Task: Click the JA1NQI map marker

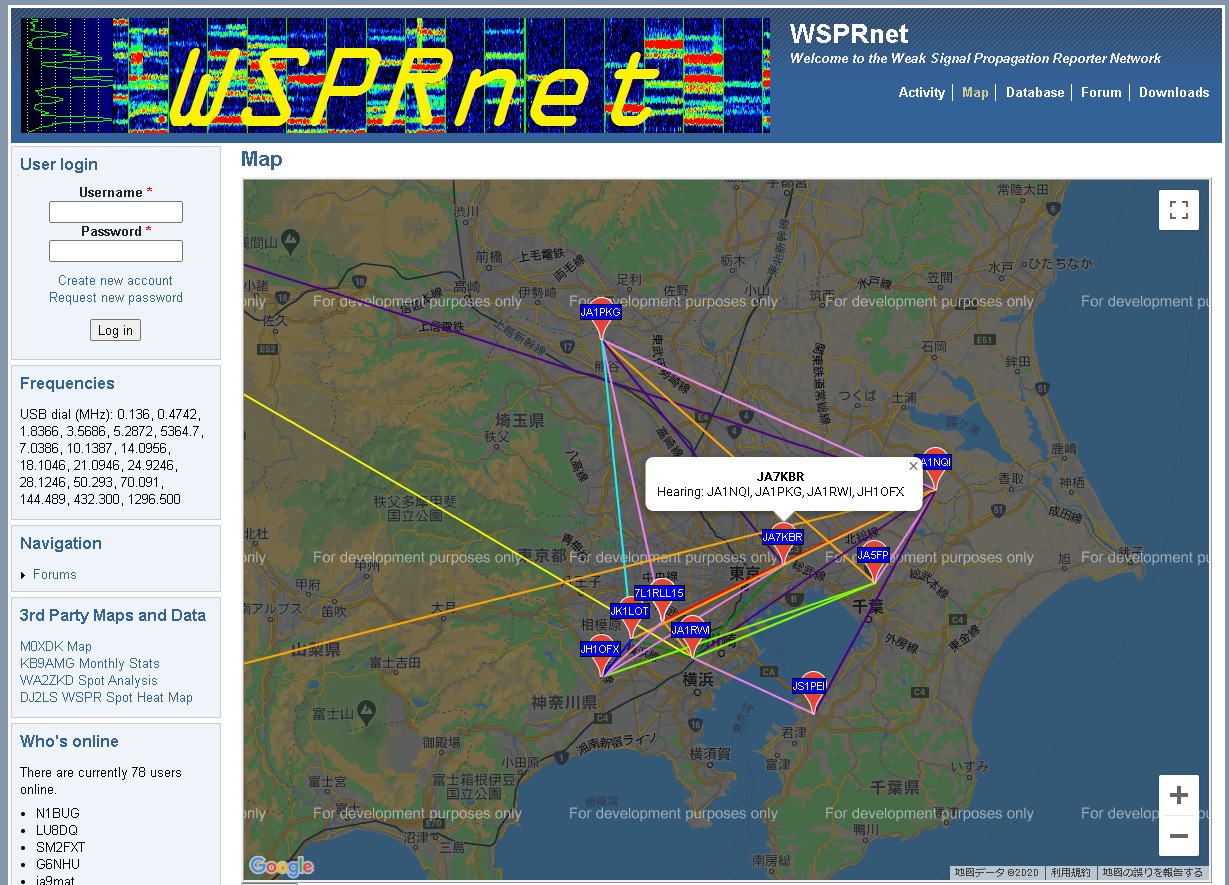Action: pyautogui.click(x=934, y=467)
